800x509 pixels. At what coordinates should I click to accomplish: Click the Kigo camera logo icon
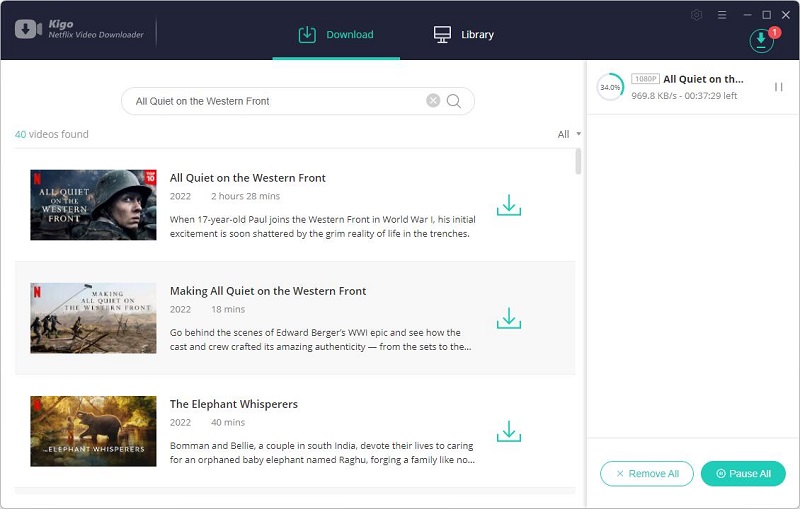pos(28,29)
